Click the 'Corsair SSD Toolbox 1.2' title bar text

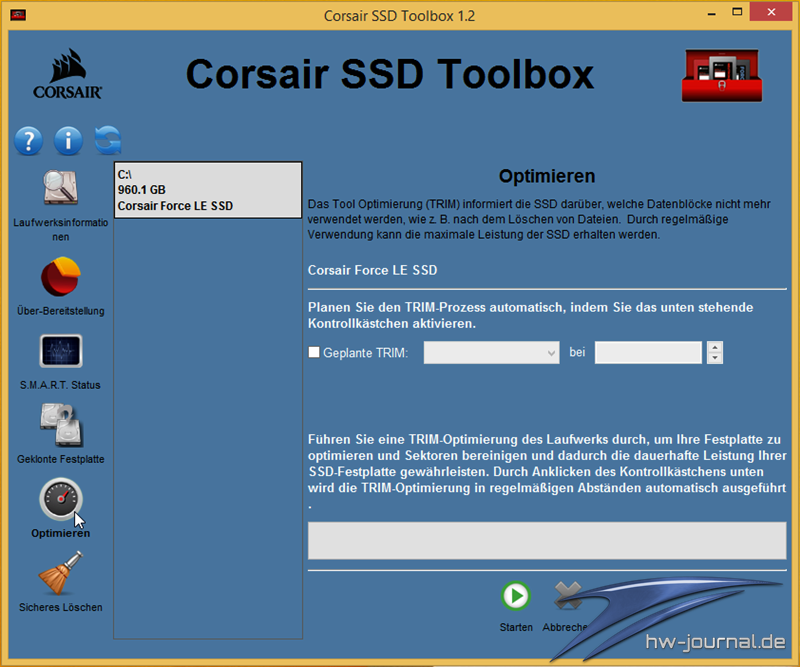tap(399, 16)
